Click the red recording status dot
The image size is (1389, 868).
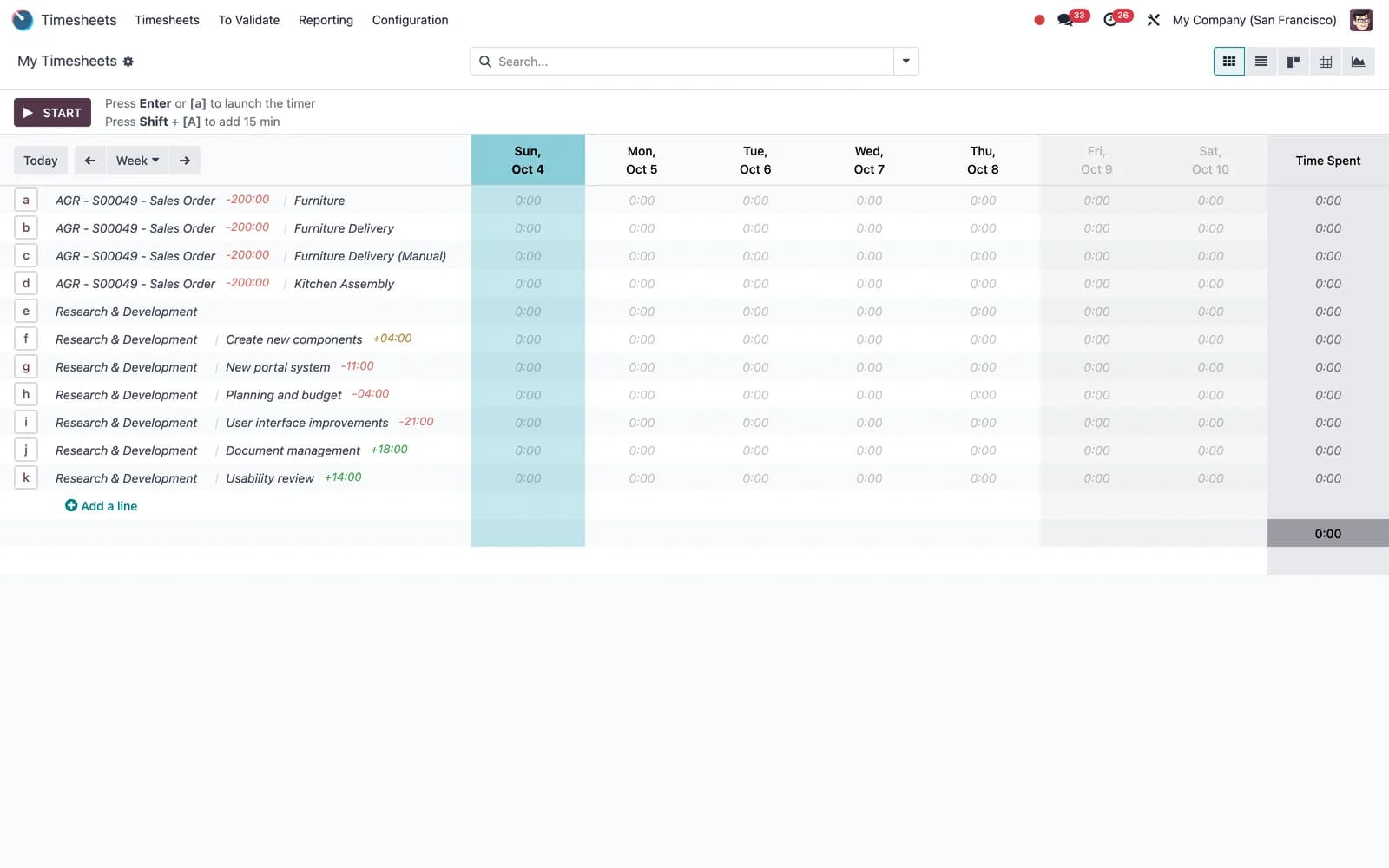click(1039, 20)
